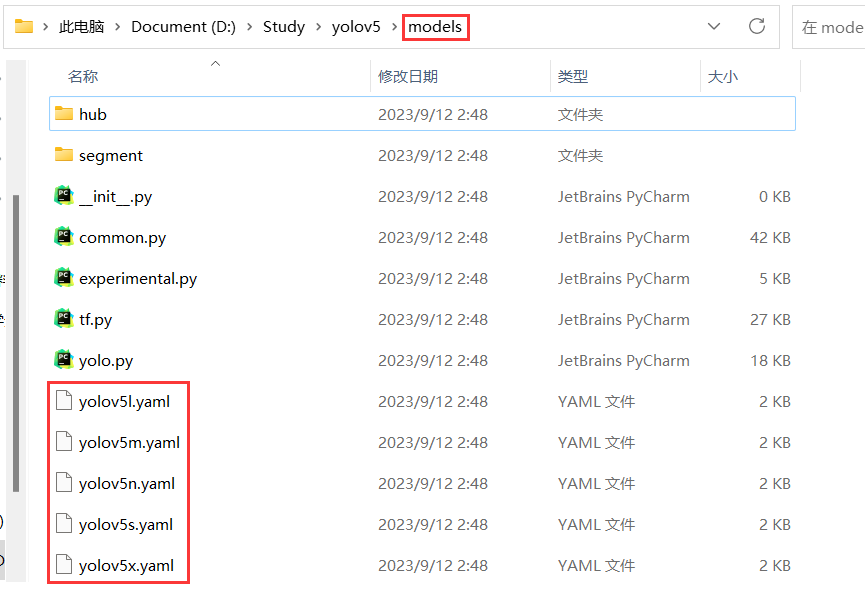Click the file icon of yolov5m.yaml
The height and width of the screenshot is (591, 865).
[64, 441]
